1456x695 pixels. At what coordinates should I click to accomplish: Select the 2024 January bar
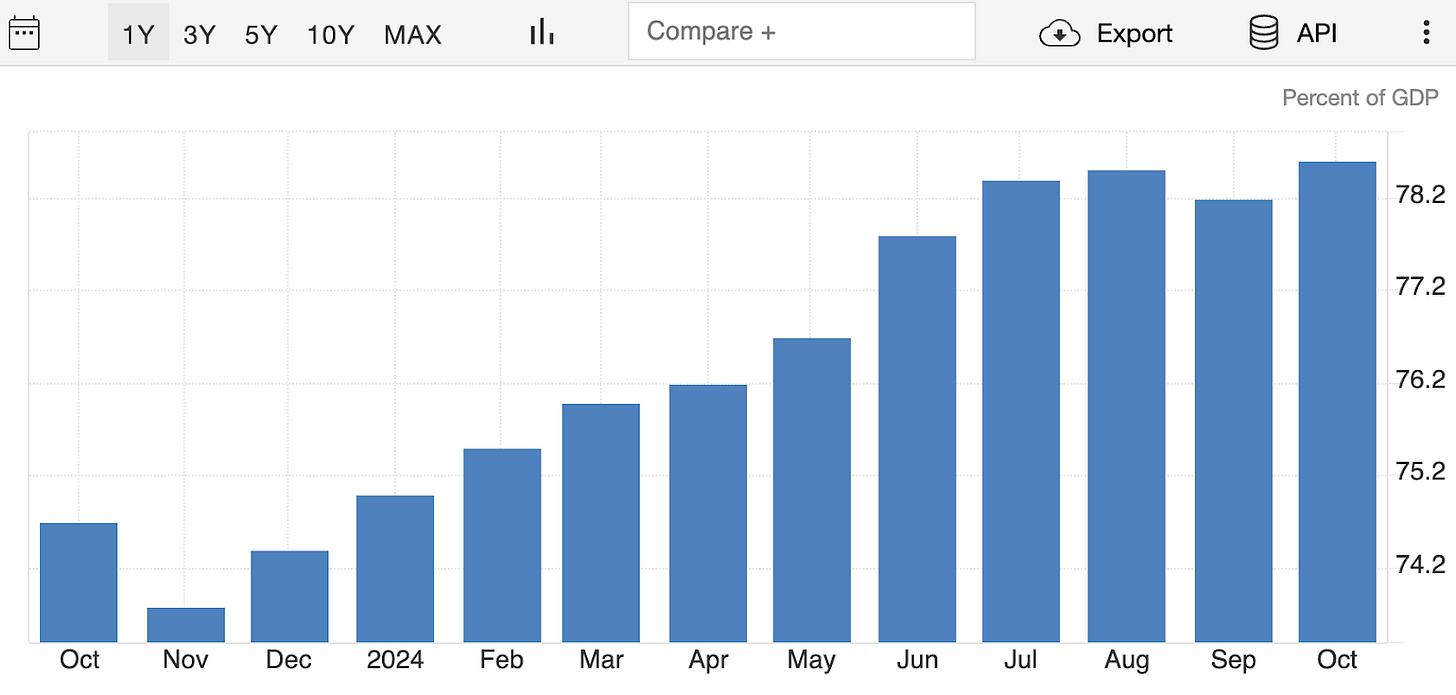point(395,569)
